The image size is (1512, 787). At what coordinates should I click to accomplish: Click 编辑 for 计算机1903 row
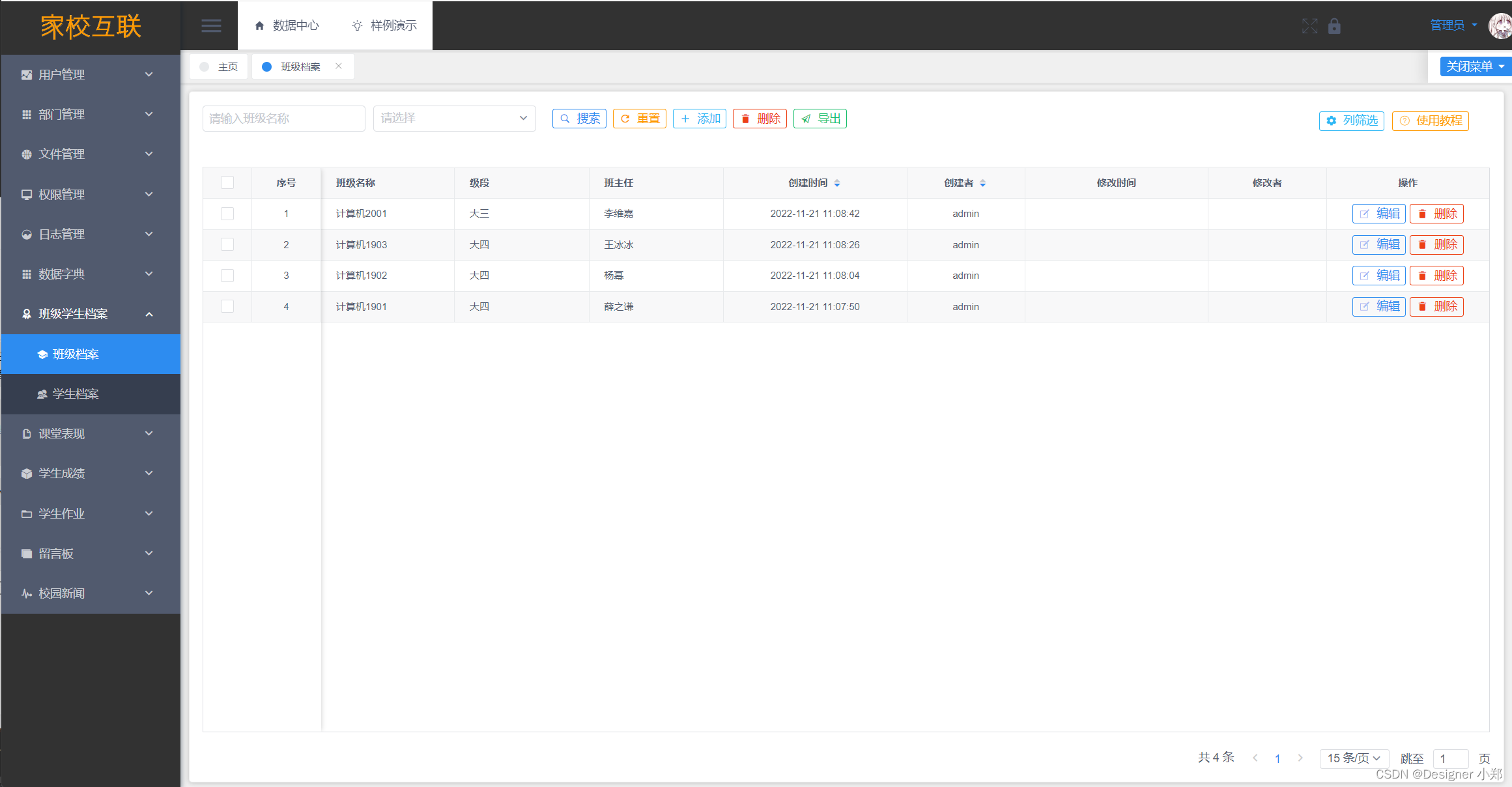point(1378,245)
